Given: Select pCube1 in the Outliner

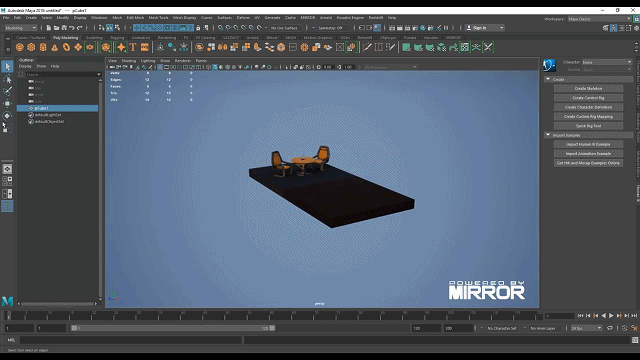Looking at the screenshot, I should 58,108.
